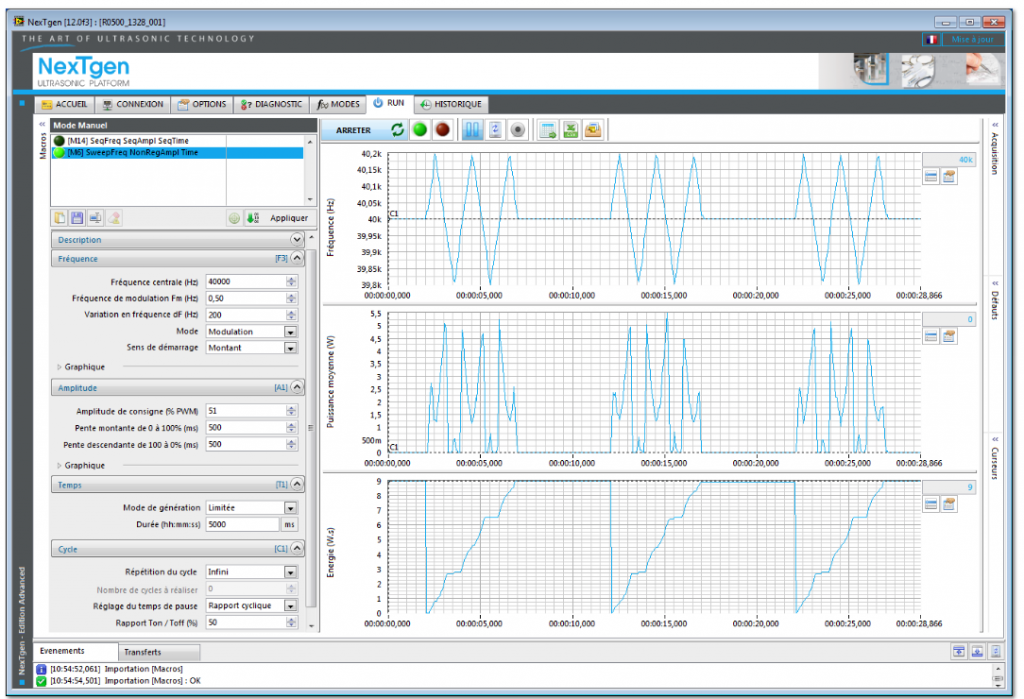Select macro M6 SweepFreq NonRegAmpl Time

[x=177, y=153]
